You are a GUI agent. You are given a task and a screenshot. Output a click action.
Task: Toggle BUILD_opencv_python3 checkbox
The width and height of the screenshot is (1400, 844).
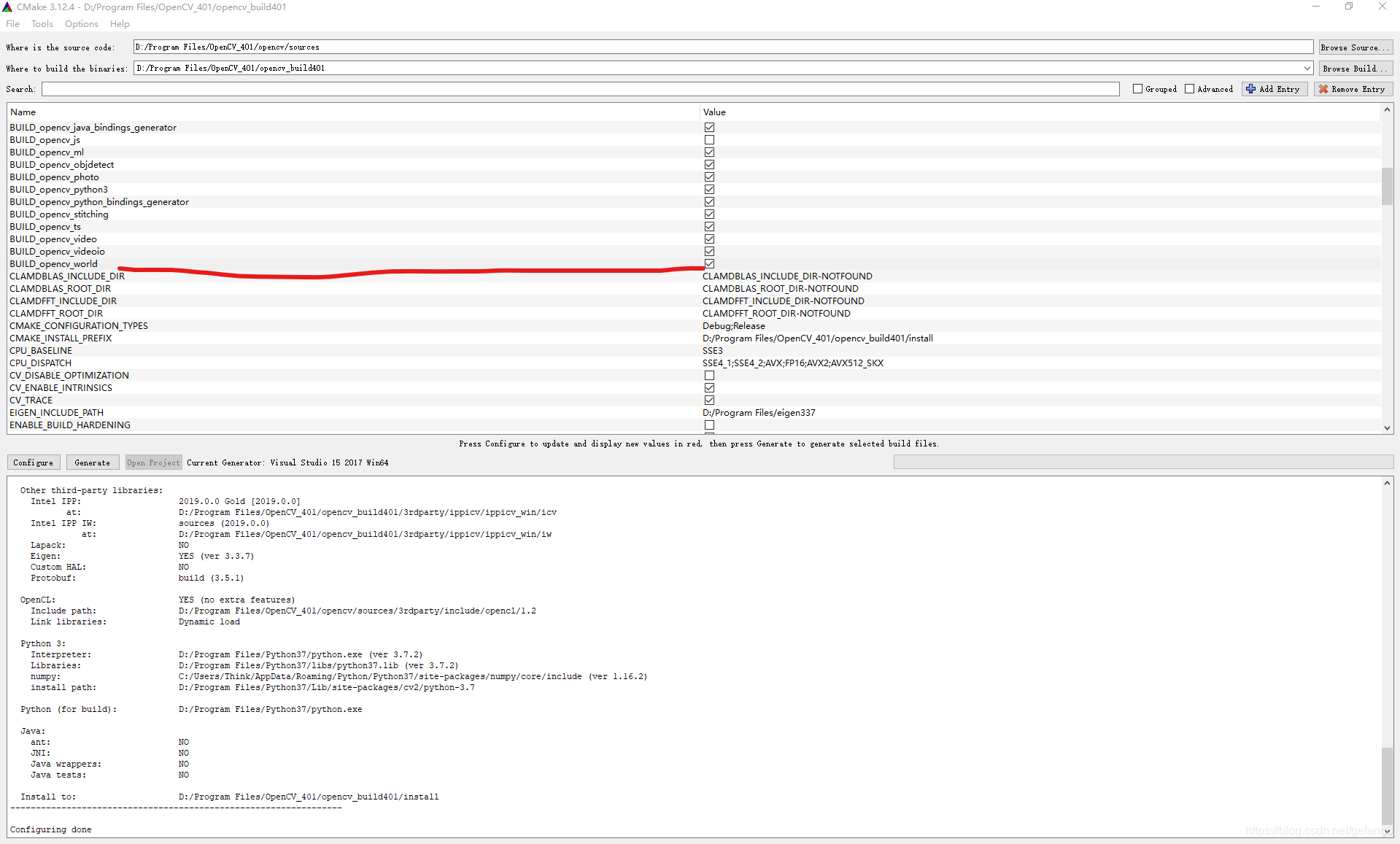(709, 190)
